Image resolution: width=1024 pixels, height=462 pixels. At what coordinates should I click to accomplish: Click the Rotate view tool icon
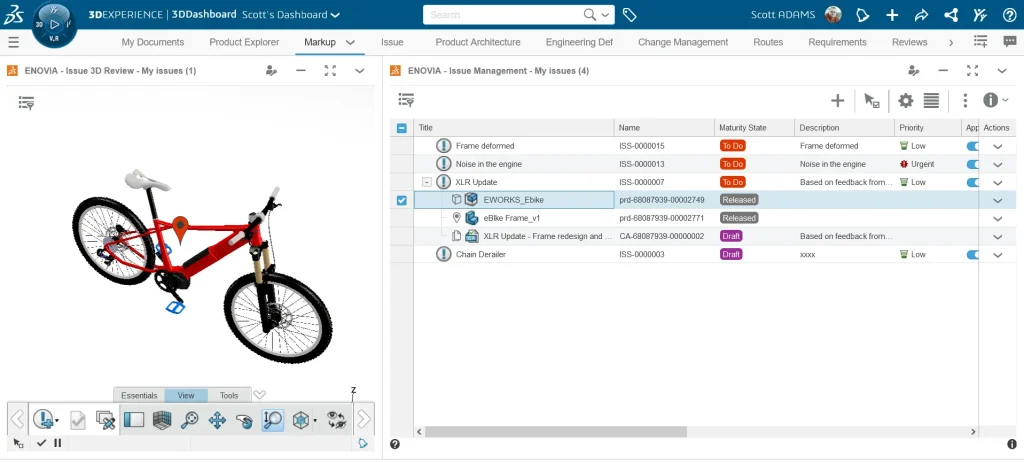coord(244,420)
